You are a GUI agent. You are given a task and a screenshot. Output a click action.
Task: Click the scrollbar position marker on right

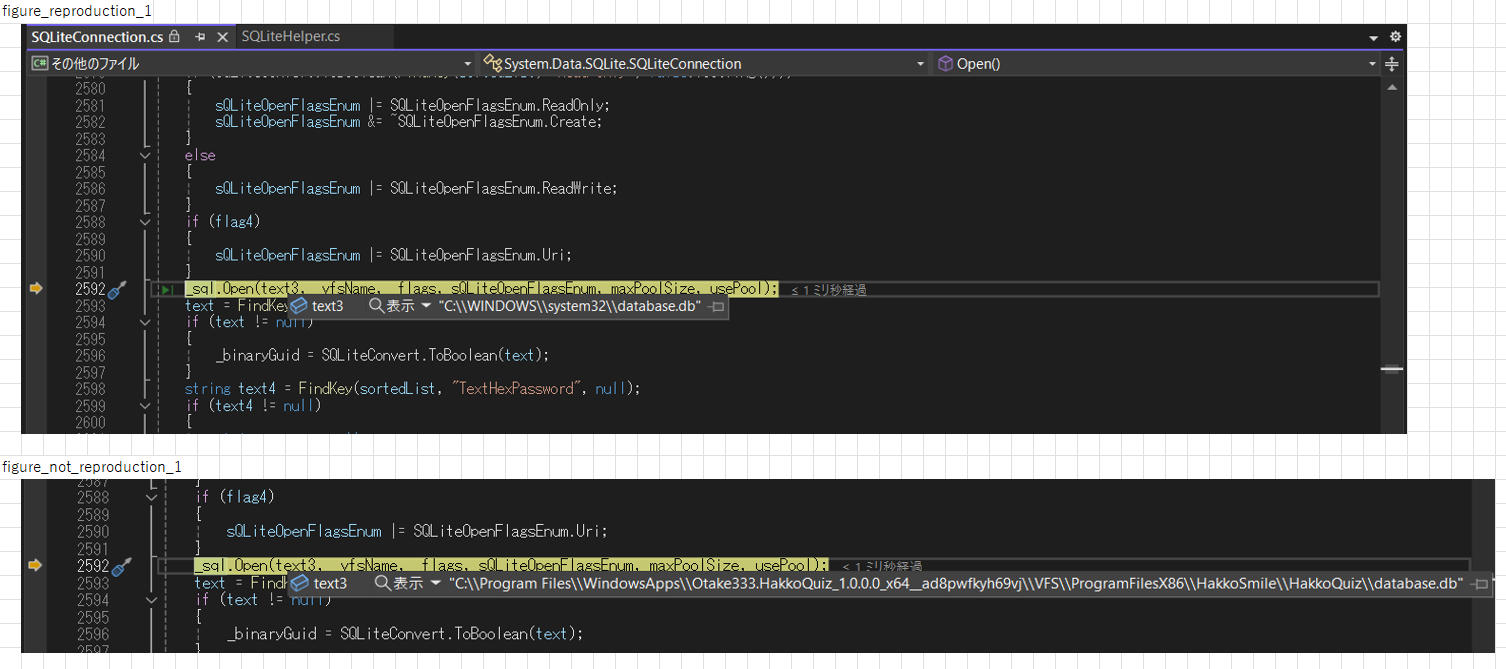pos(1392,369)
